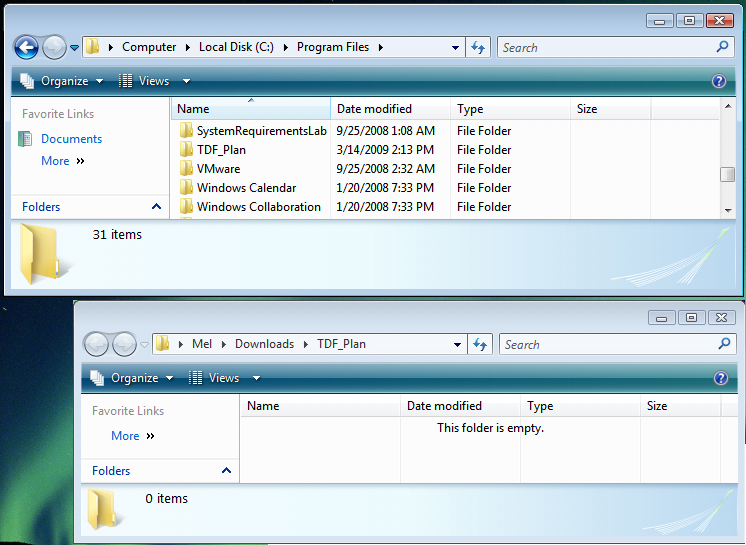The image size is (746, 545).
Task: Select the Windows Collaboration folder
Action: 259,207
